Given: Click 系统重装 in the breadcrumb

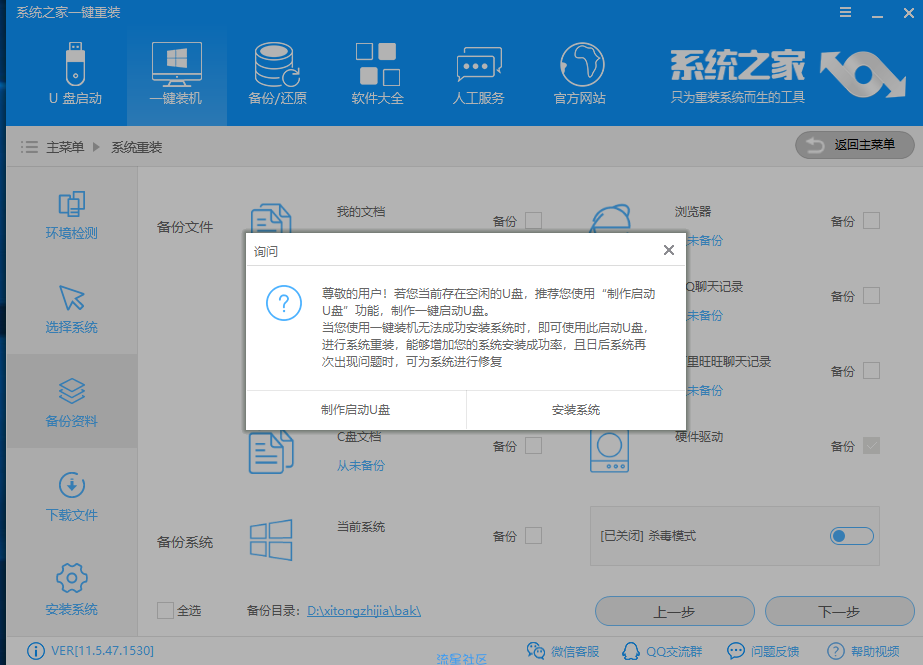Looking at the screenshot, I should click(x=137, y=147).
